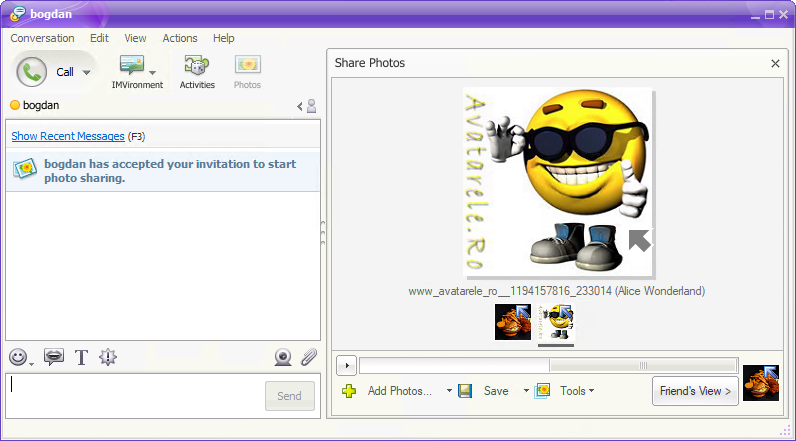Adjust the slideshow speed slider
This screenshot has height=441, width=796.
pyautogui.click(x=643, y=365)
